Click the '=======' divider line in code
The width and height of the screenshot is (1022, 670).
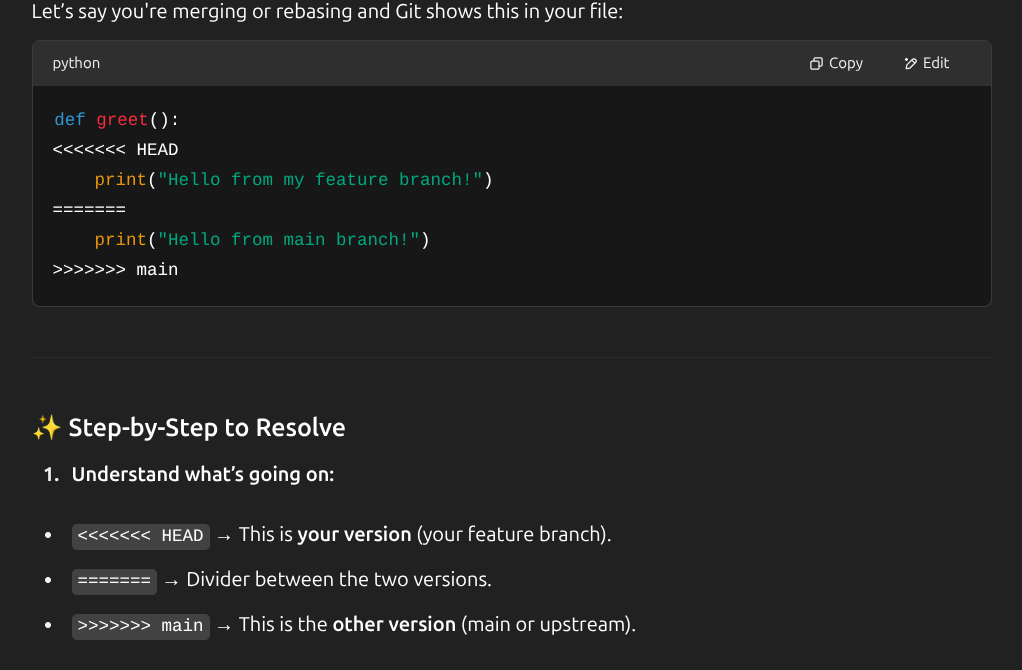click(89, 210)
